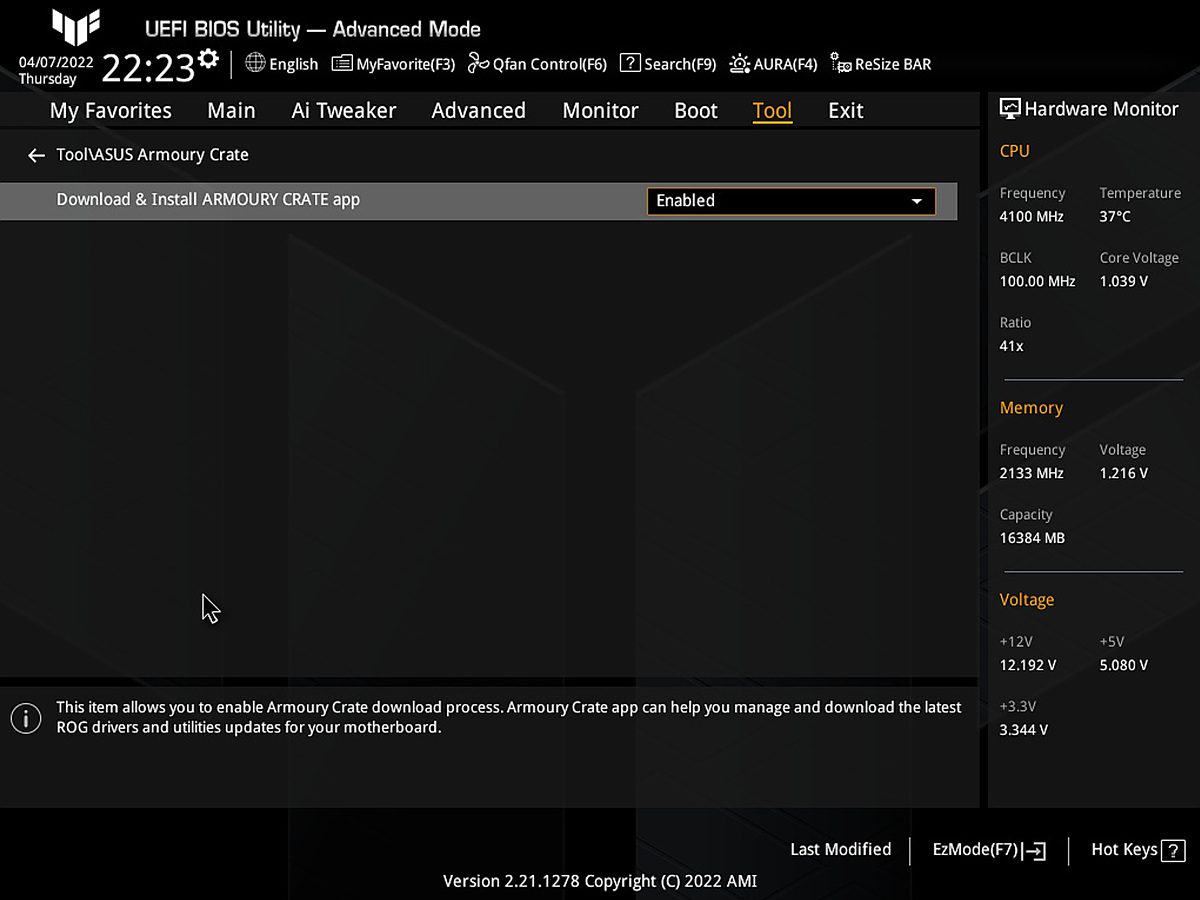Click Capacity value 16384 MB
The image size is (1200, 900).
click(x=1032, y=538)
